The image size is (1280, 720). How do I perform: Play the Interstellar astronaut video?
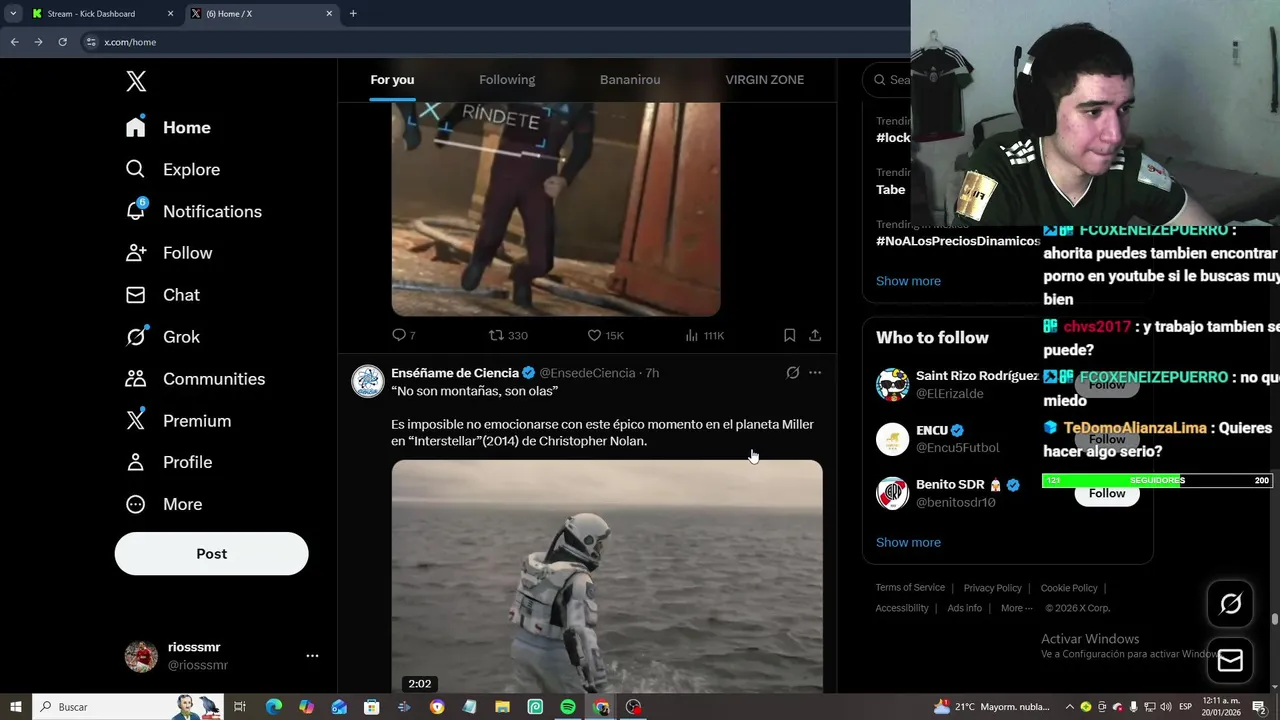click(x=607, y=575)
